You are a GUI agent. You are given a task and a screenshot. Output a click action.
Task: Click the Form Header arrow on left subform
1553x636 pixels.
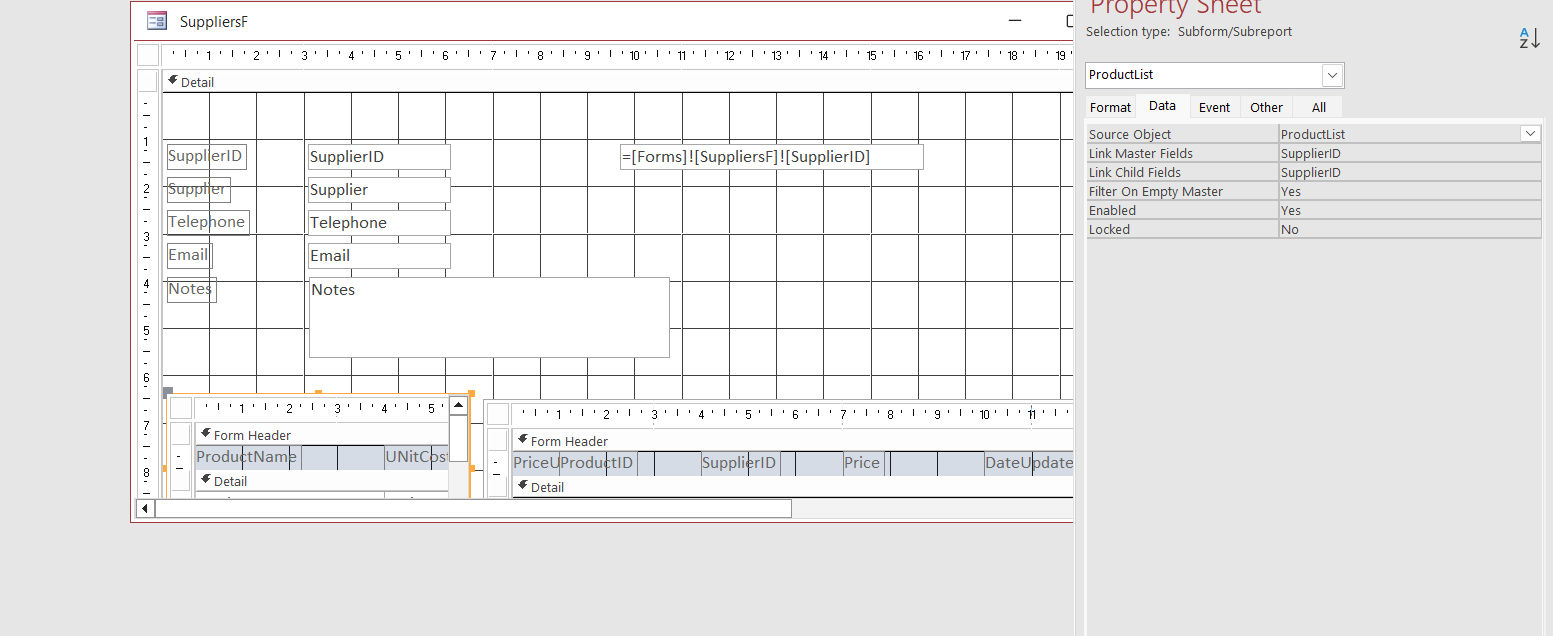point(205,434)
